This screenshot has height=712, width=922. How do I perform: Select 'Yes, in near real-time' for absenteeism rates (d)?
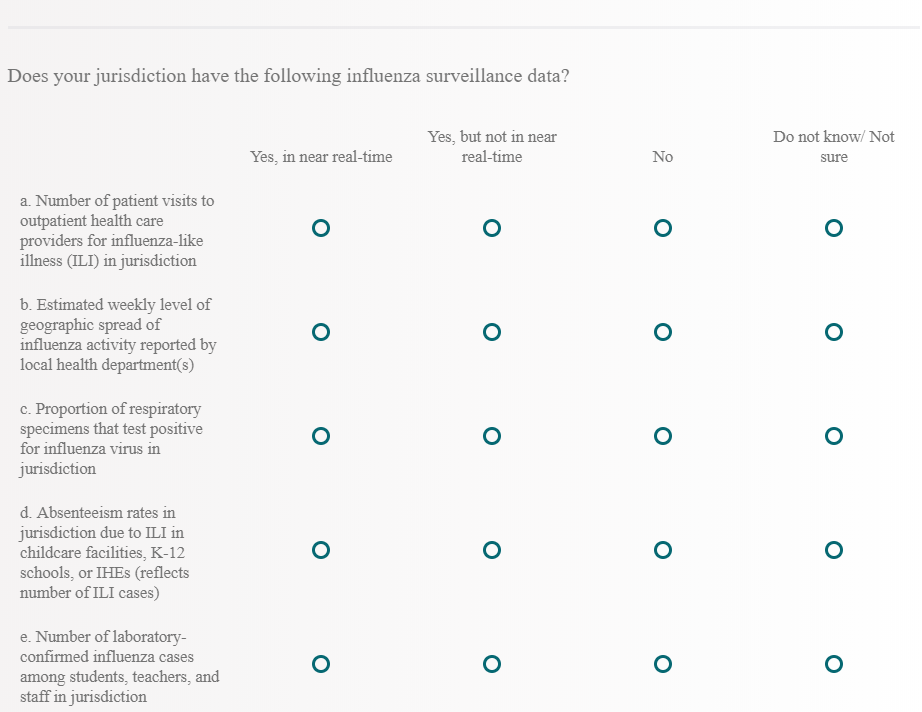coord(320,550)
